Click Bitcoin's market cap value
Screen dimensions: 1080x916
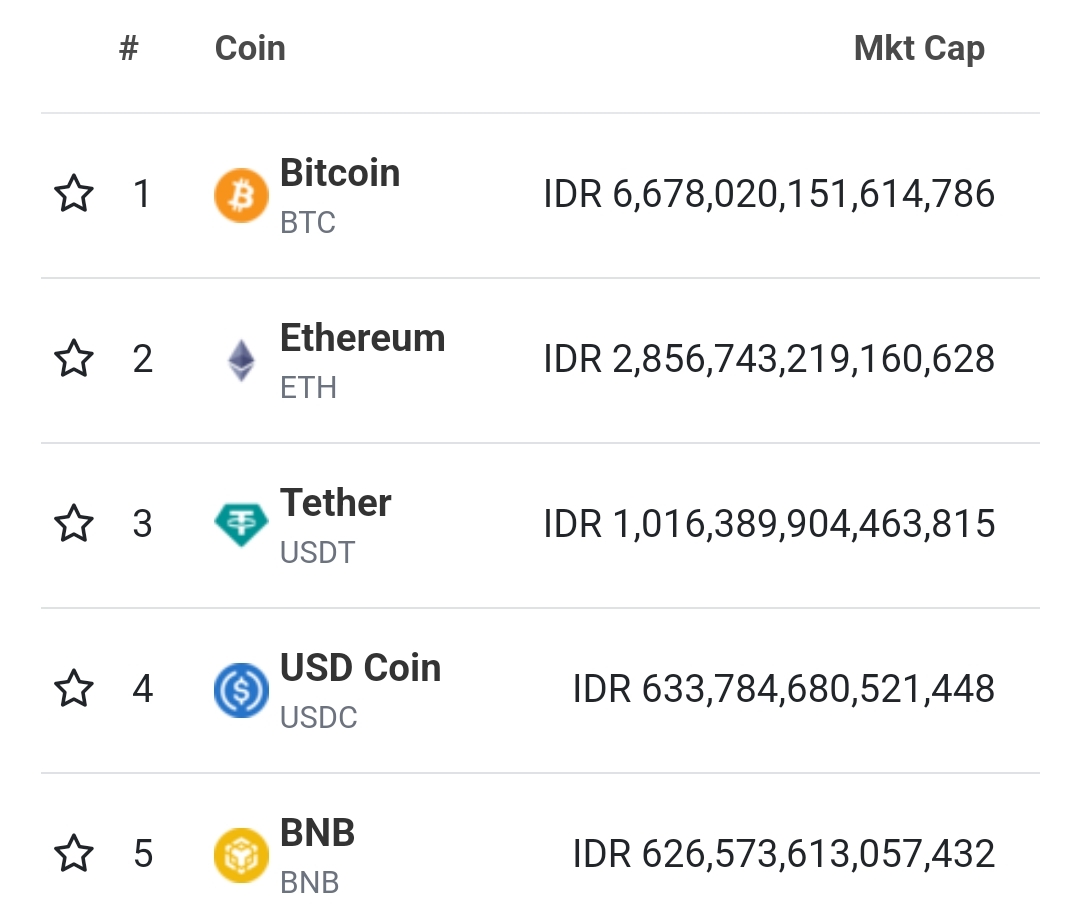click(769, 194)
